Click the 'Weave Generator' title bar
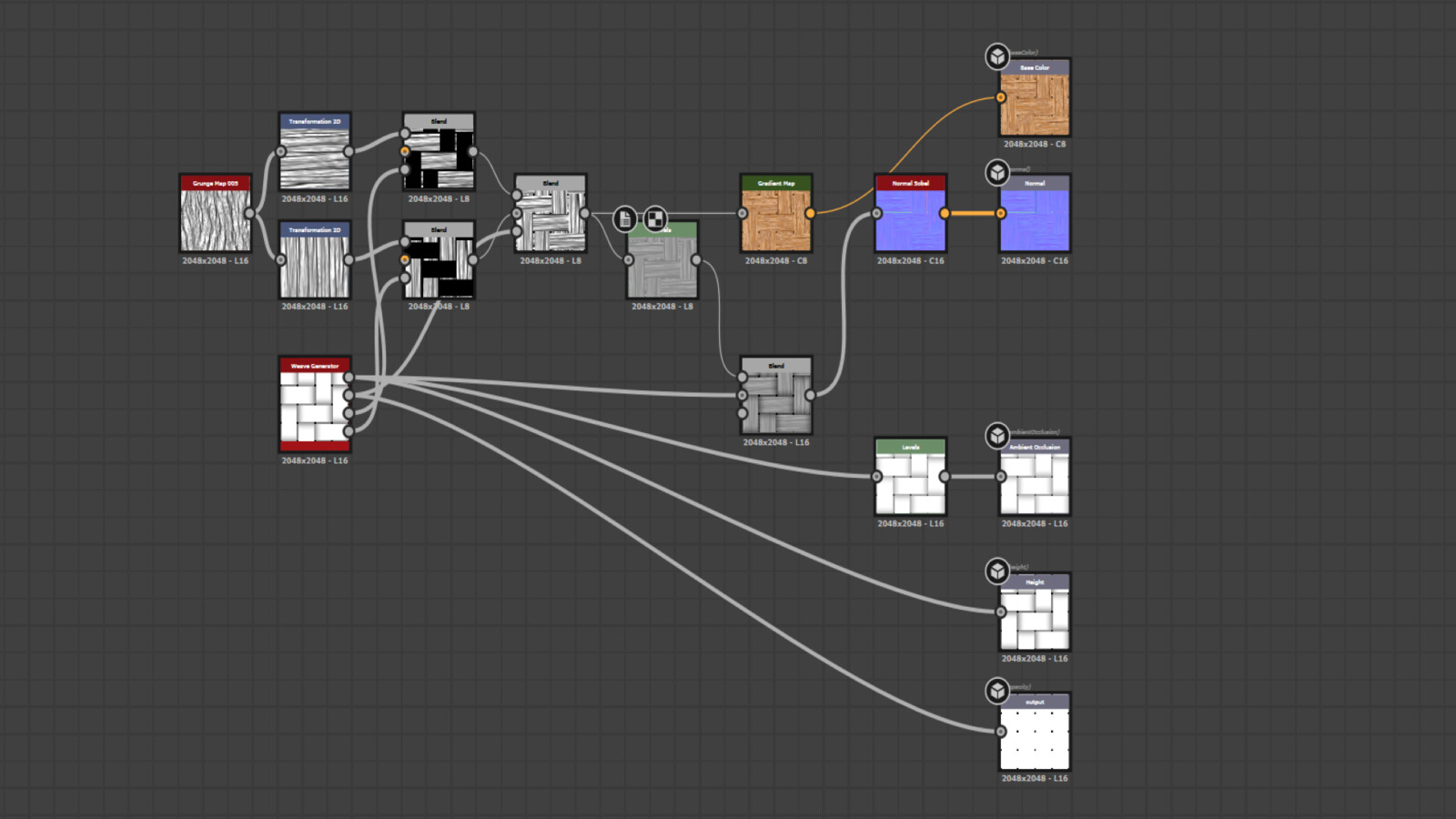Image resolution: width=1456 pixels, height=819 pixels. [315, 366]
